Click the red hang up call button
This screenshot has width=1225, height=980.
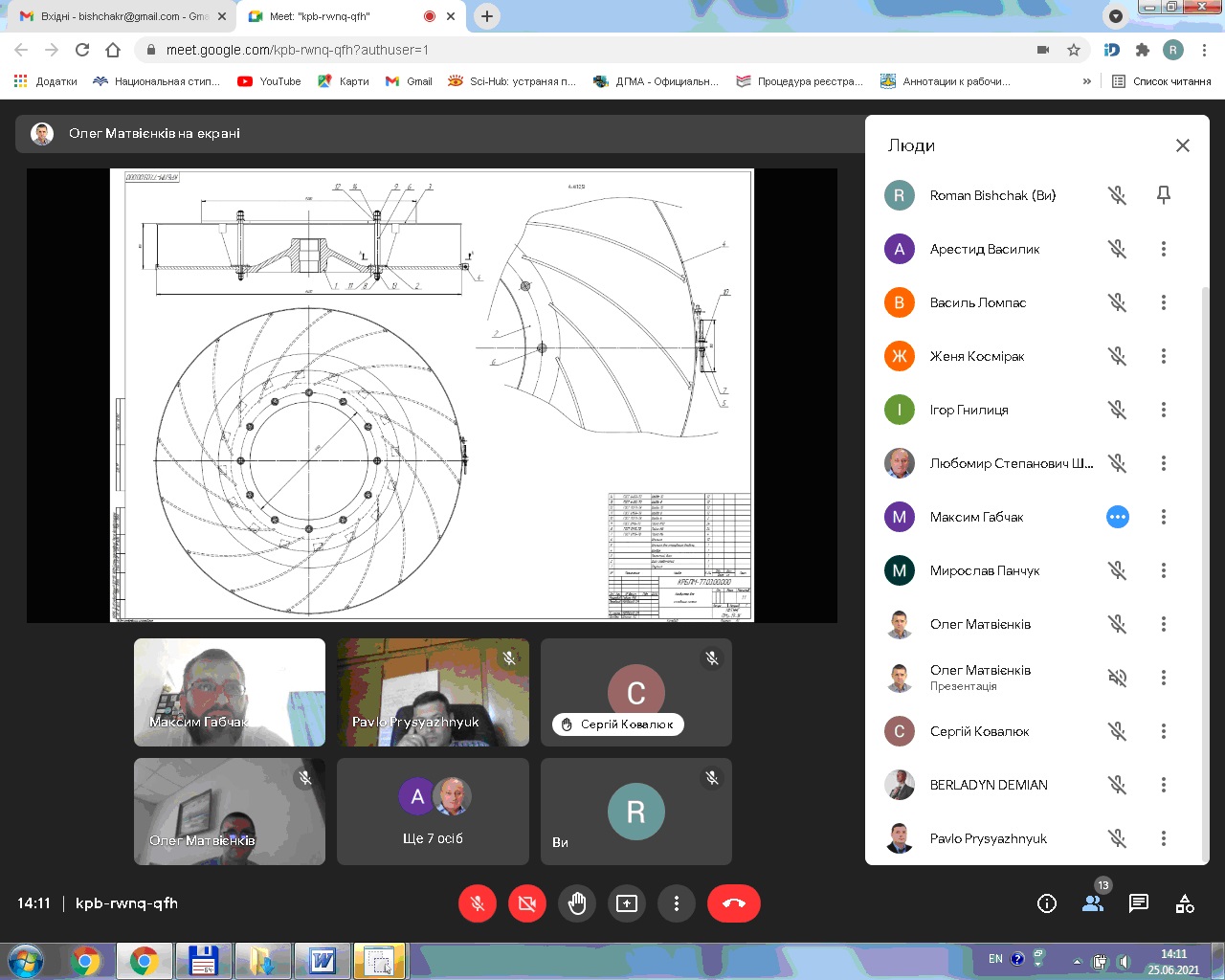click(733, 903)
